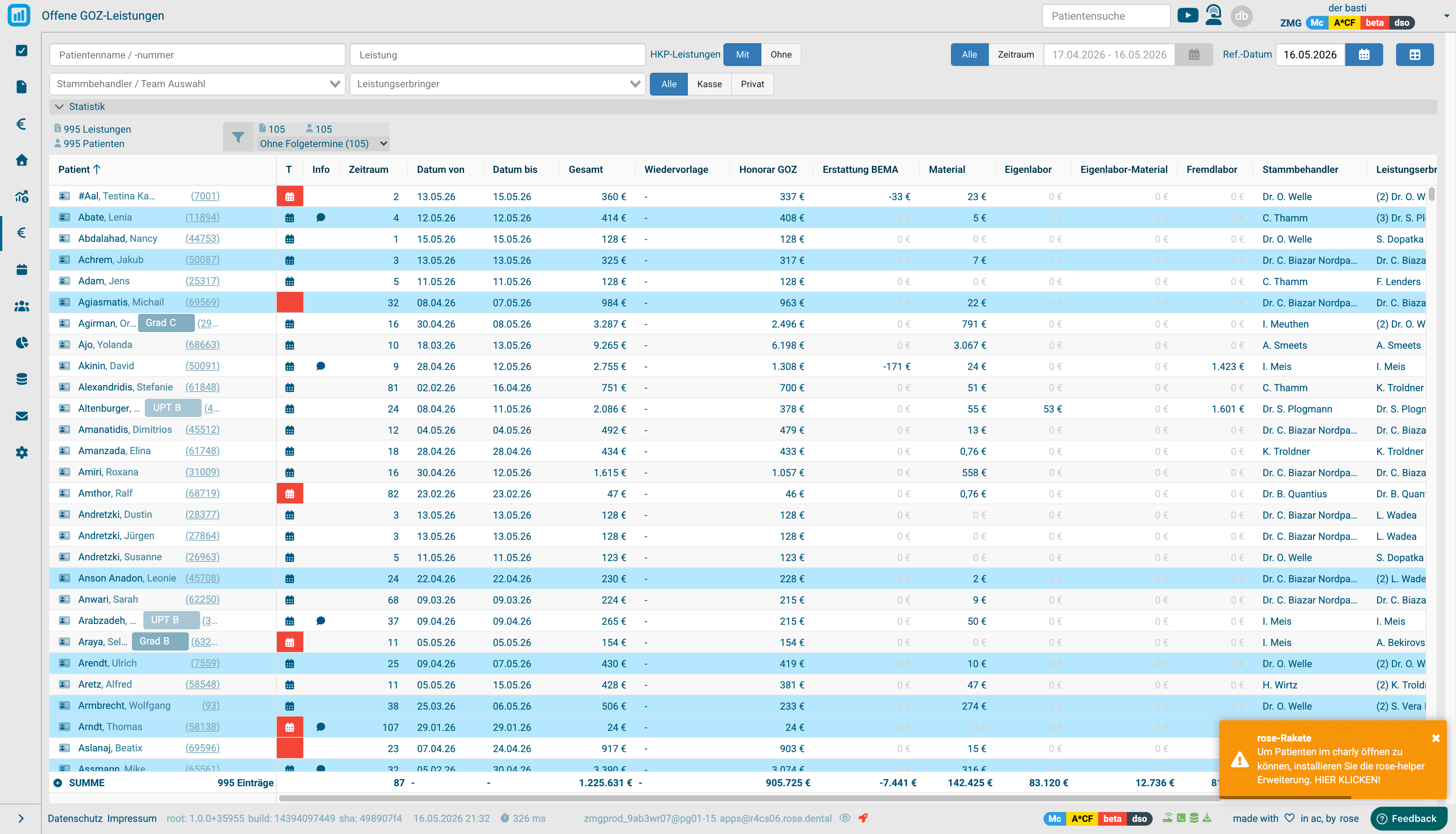Open patient number (11894) link
Viewport: 1456px width, 834px height.
click(x=202, y=217)
